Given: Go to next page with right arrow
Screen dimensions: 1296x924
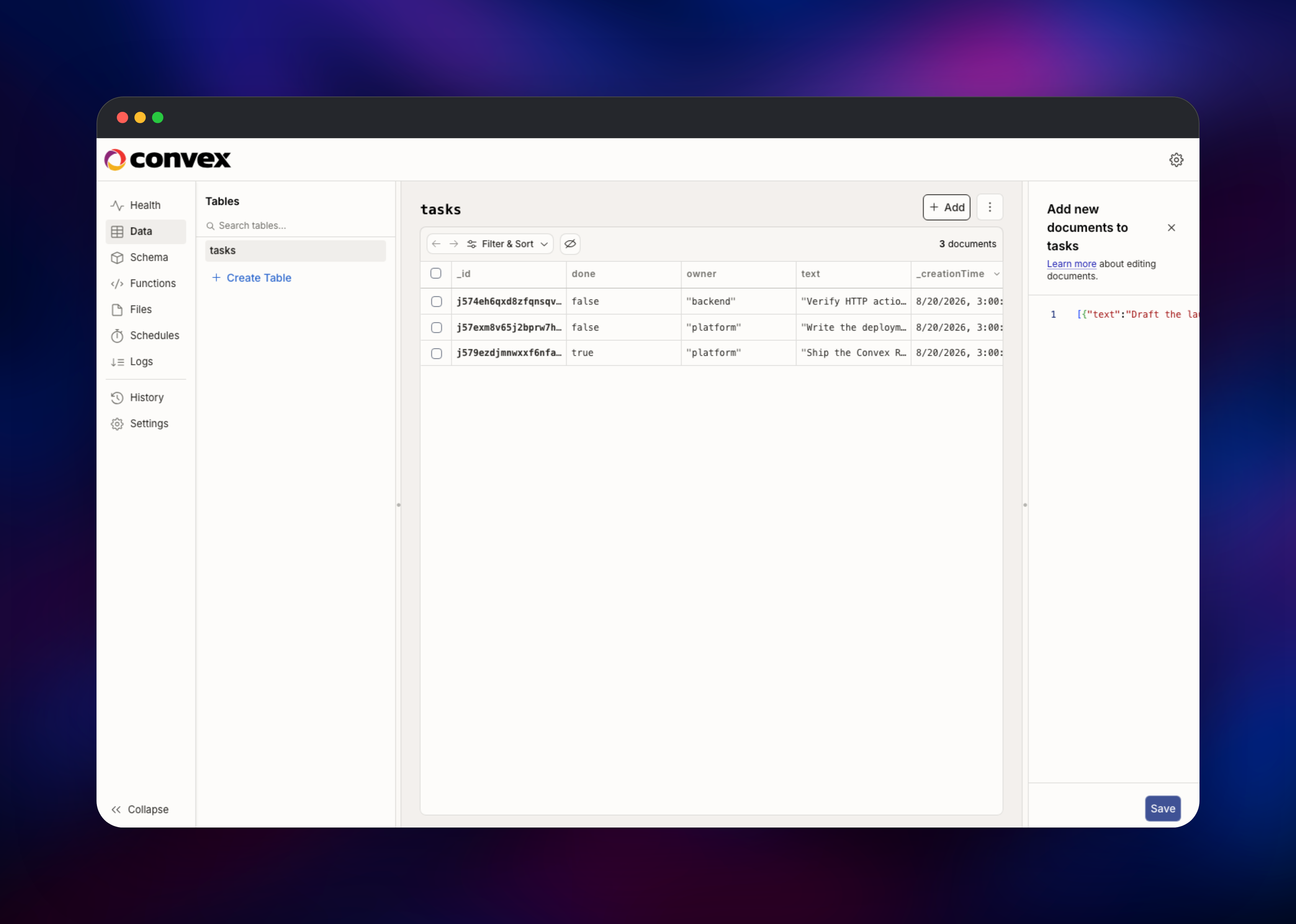Looking at the screenshot, I should pyautogui.click(x=454, y=244).
